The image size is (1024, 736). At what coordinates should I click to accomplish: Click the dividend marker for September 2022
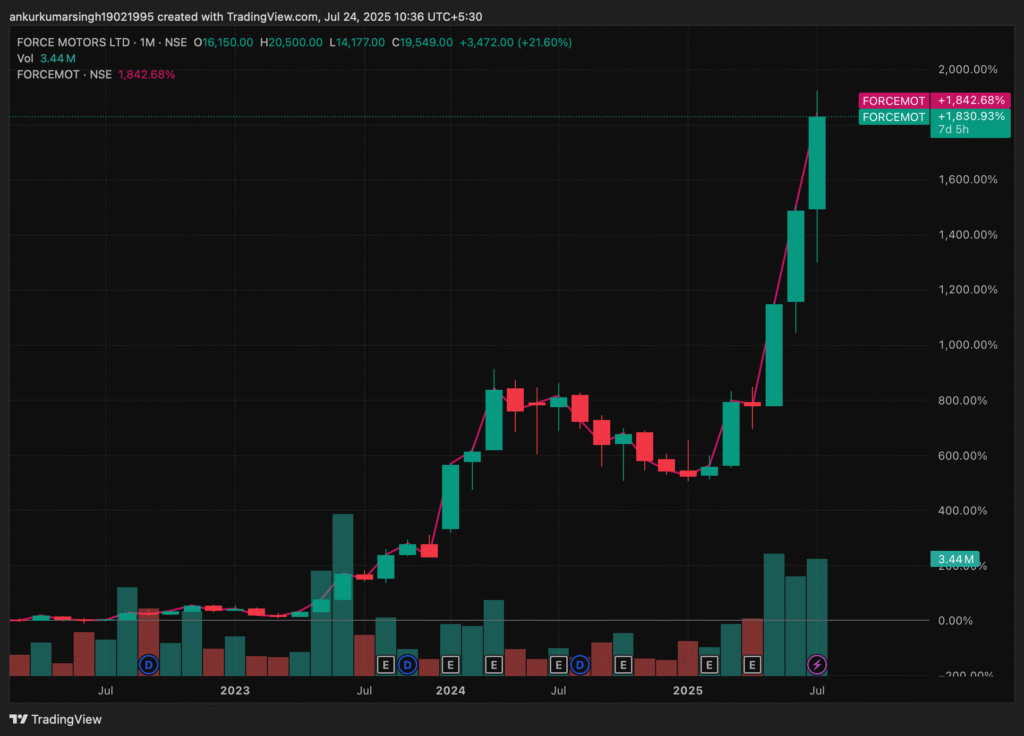(149, 665)
